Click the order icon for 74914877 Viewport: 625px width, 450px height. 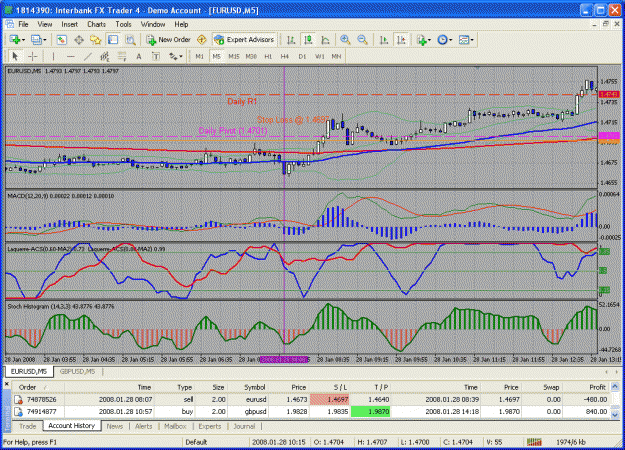18,411
